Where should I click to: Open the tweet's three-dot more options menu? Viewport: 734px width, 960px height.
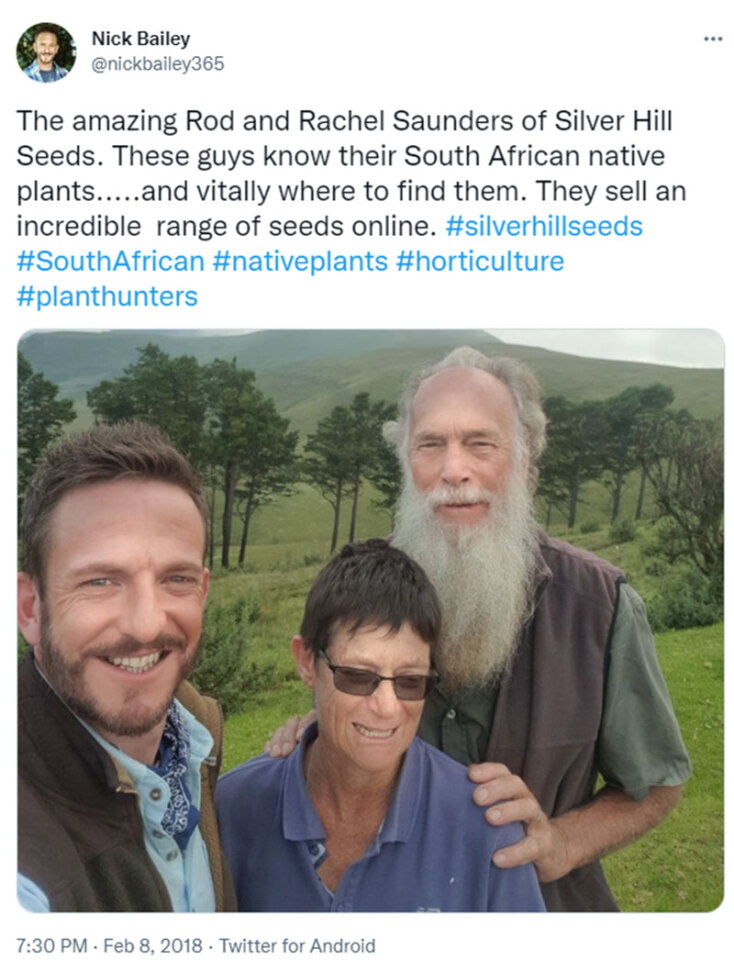[x=712, y=39]
